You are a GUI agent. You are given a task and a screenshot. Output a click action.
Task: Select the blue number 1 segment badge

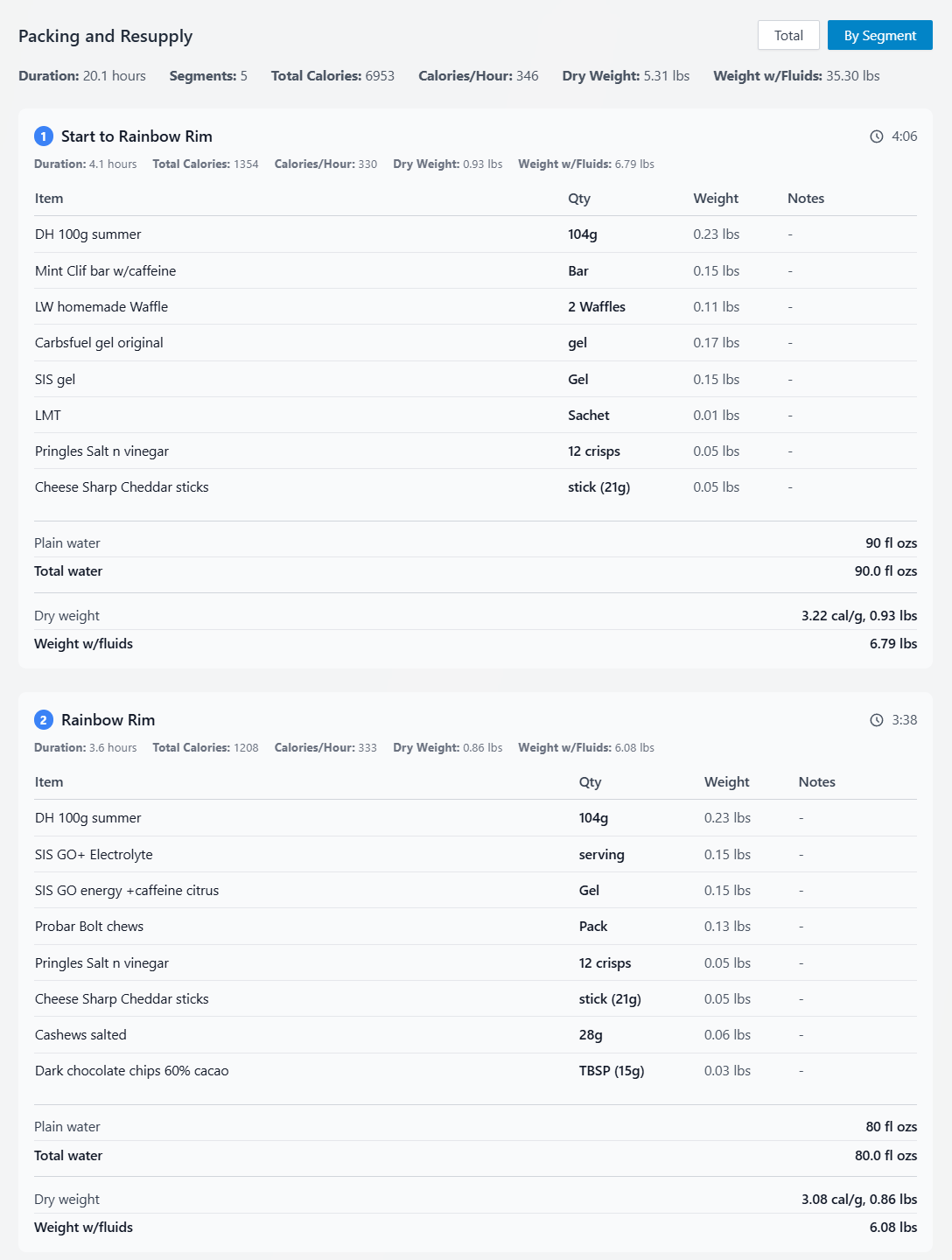(42, 136)
